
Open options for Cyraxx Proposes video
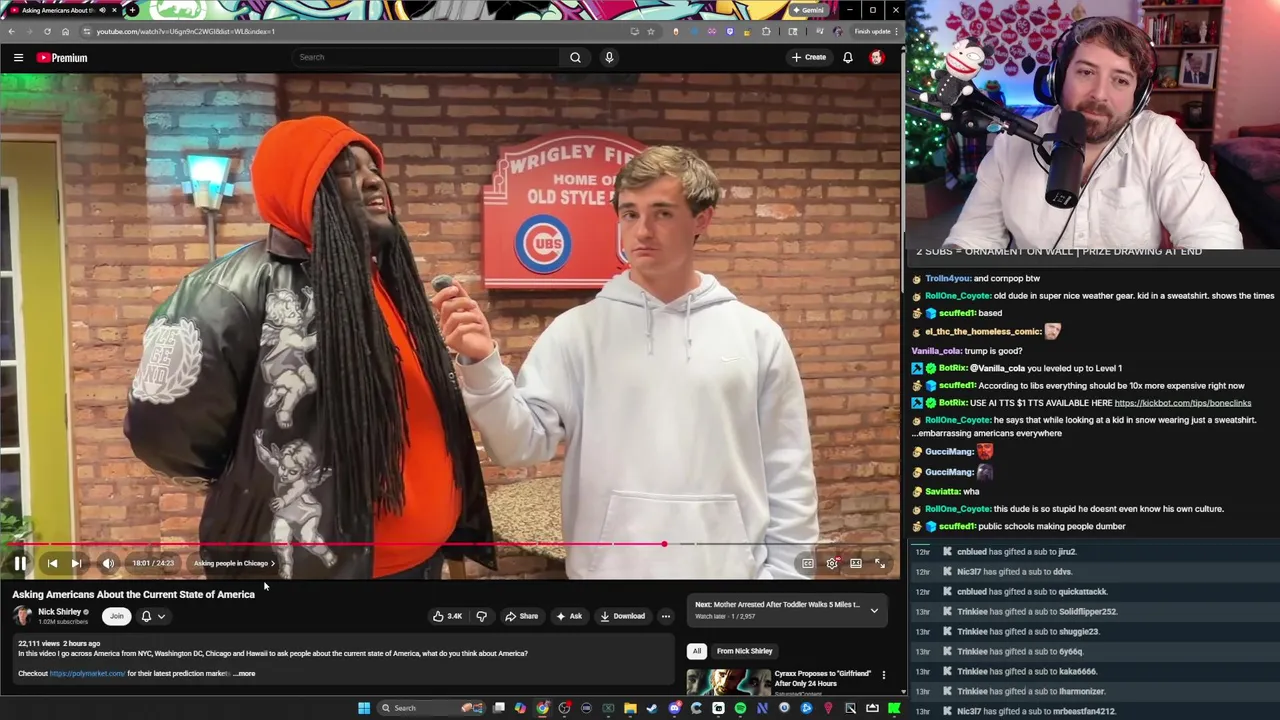[x=883, y=675]
